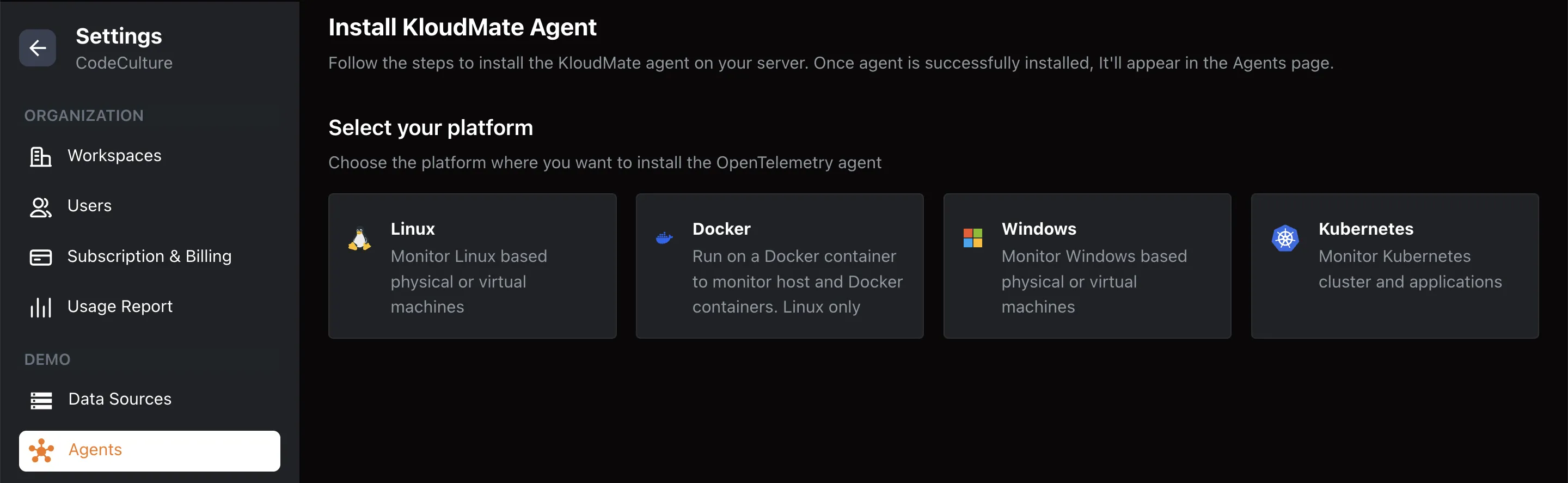The height and width of the screenshot is (483, 1568).
Task: Go to the Users section
Action: pos(150,206)
